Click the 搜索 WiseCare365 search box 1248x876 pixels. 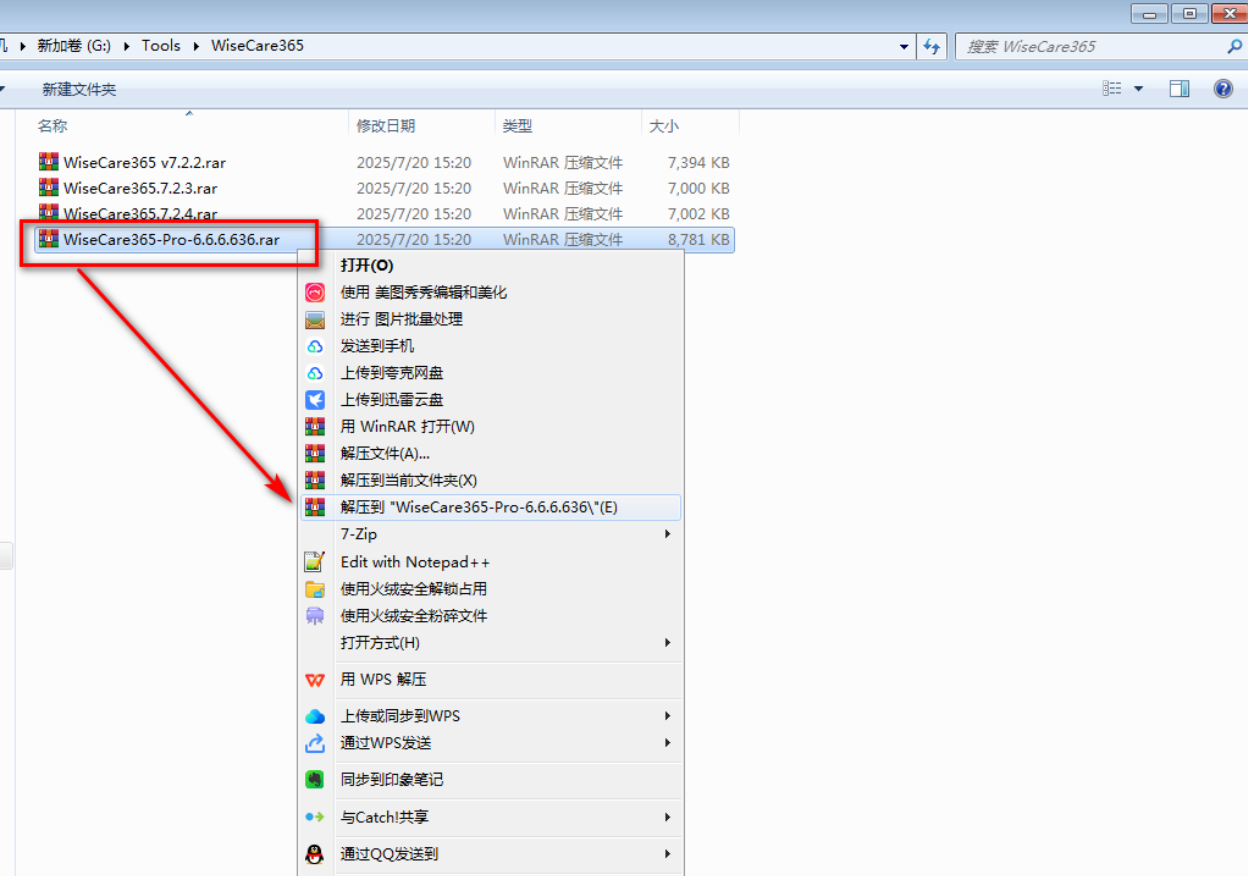(x=1090, y=46)
